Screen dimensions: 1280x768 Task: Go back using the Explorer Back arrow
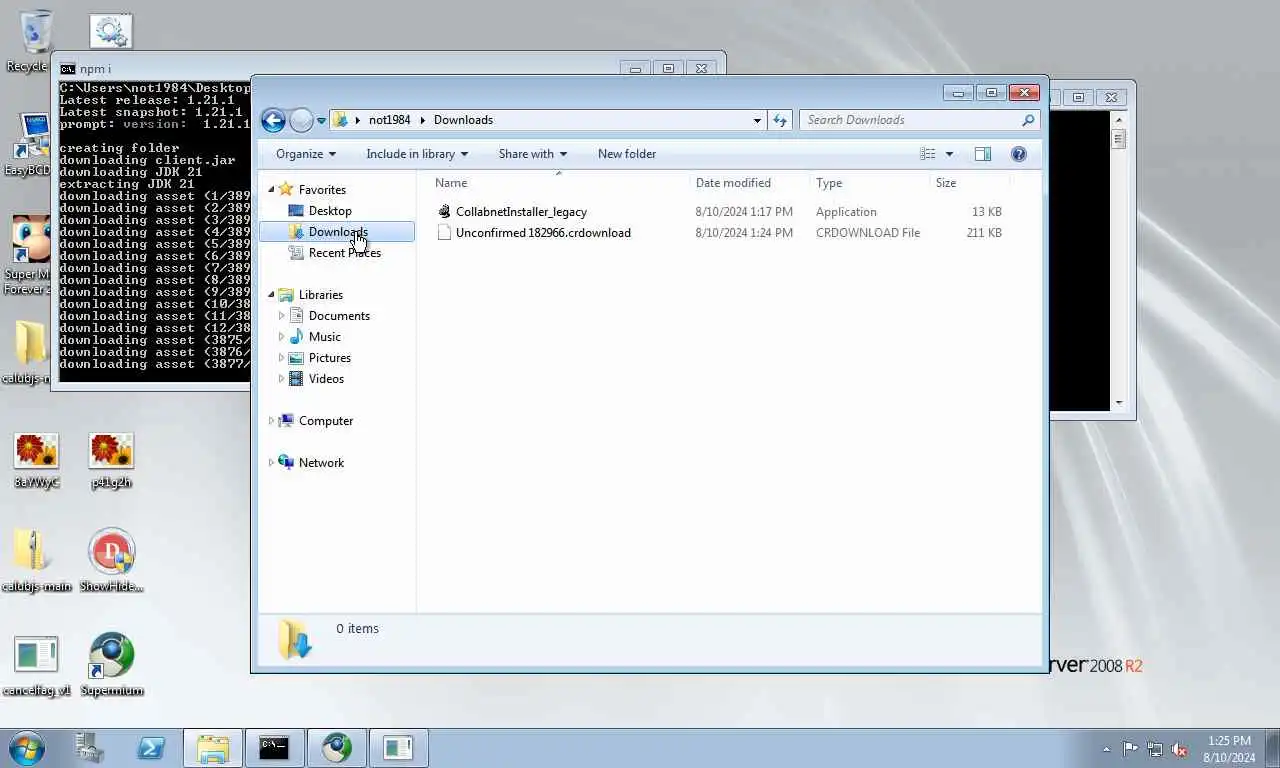coord(273,120)
